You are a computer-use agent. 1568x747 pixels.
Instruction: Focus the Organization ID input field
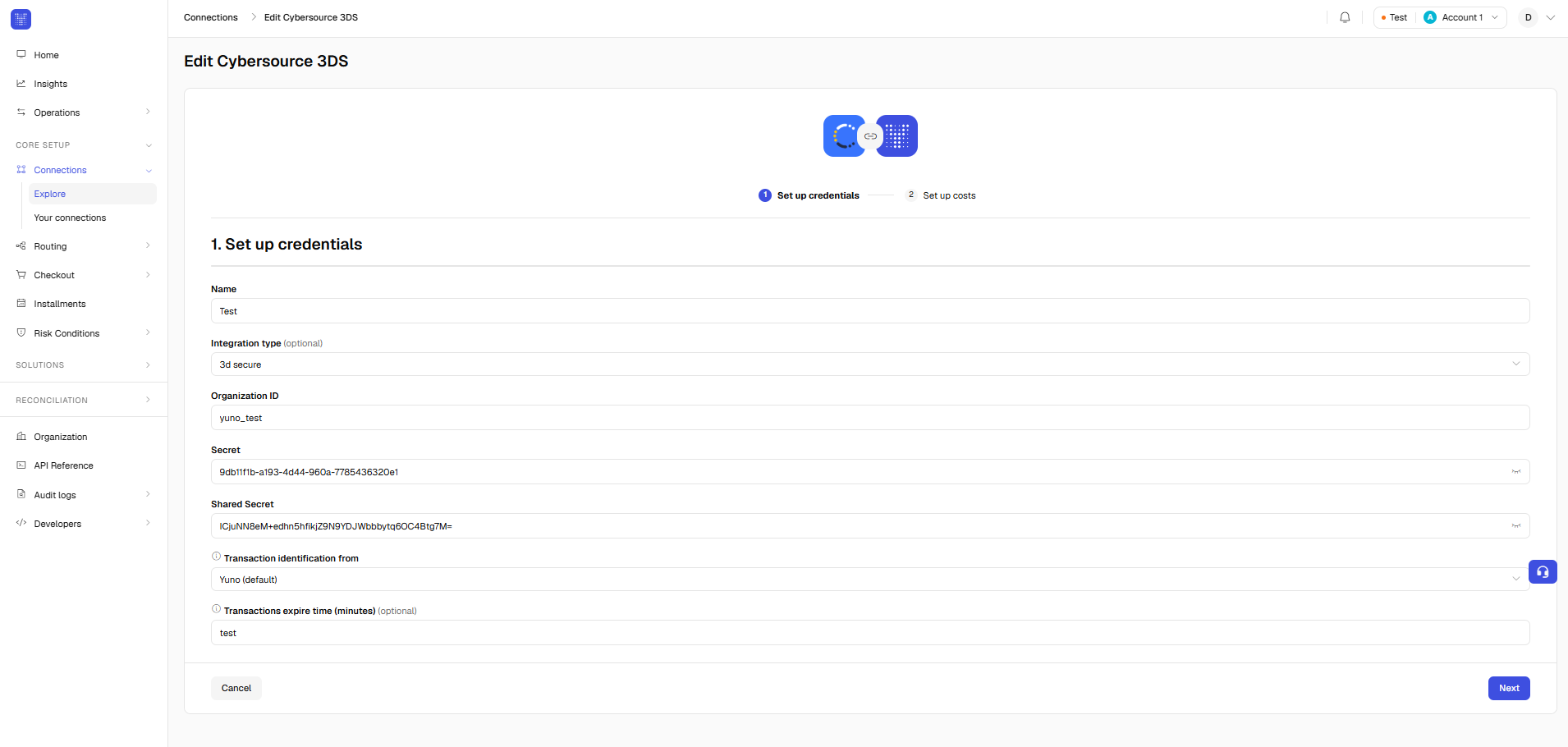coord(870,418)
